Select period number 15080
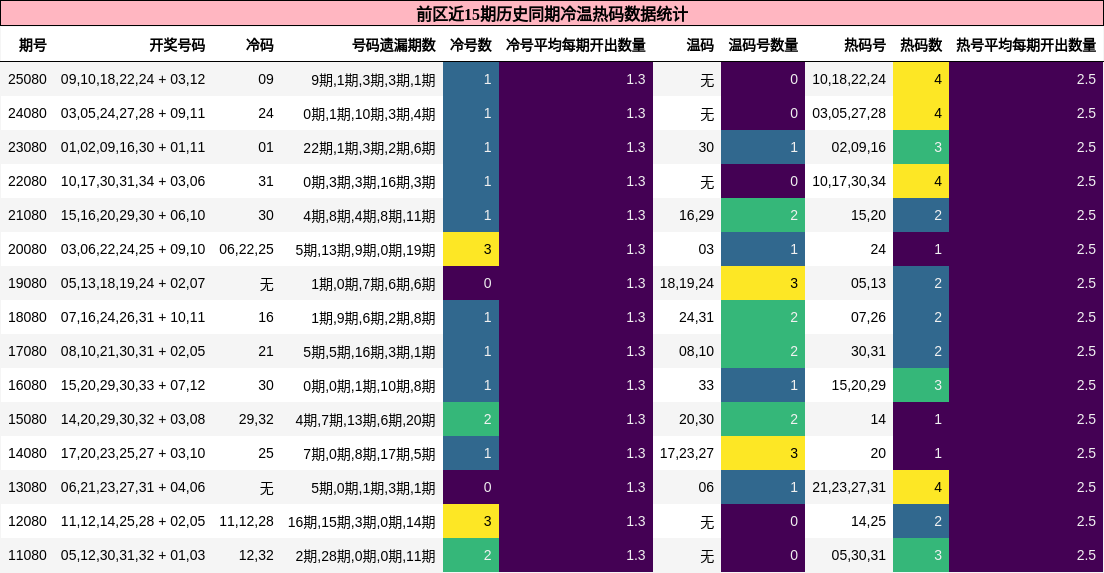The image size is (1104, 573). 27,420
